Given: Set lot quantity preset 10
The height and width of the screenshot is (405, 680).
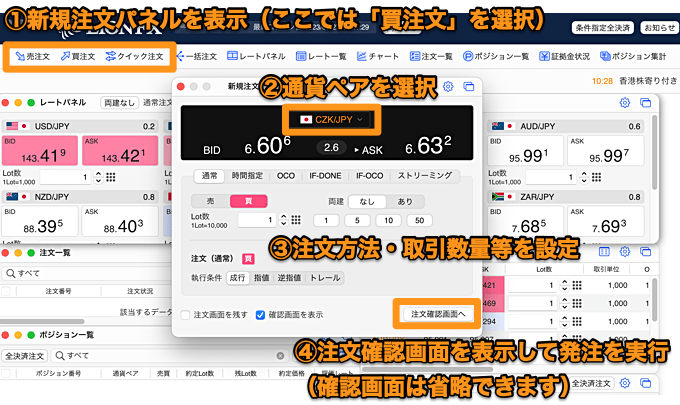Looking at the screenshot, I should (x=389, y=220).
